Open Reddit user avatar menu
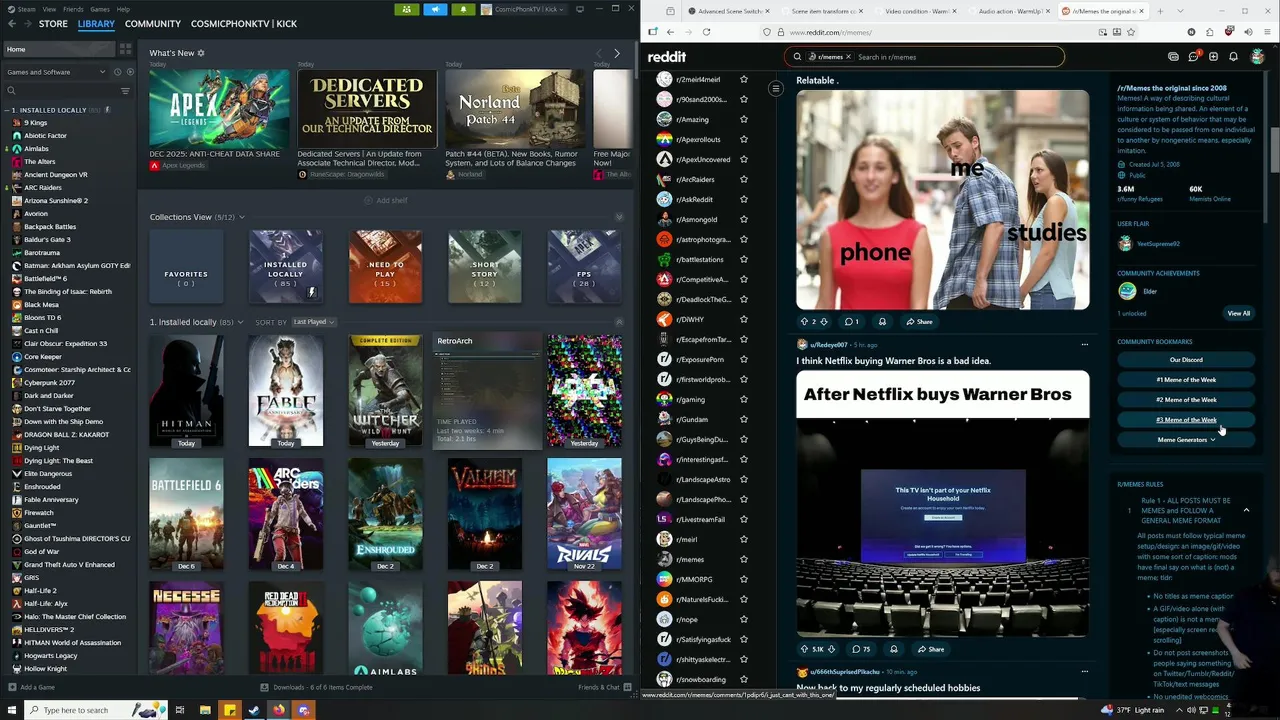1280x720 pixels. [x=1258, y=57]
